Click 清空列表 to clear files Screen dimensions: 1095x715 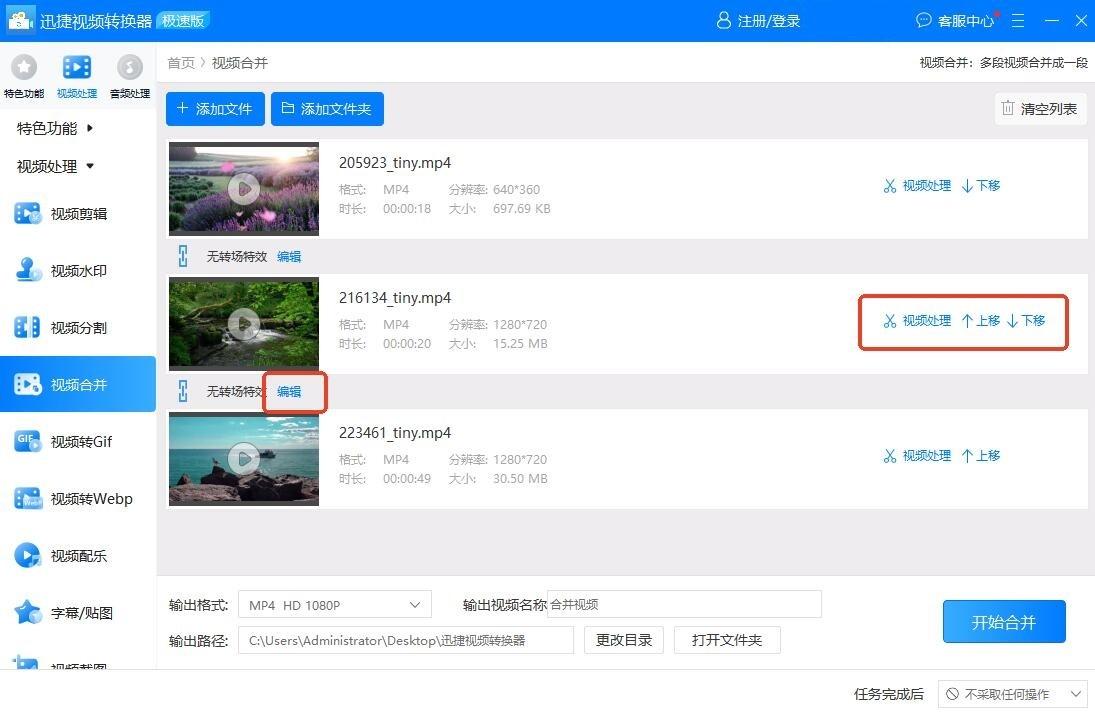[x=1040, y=109]
